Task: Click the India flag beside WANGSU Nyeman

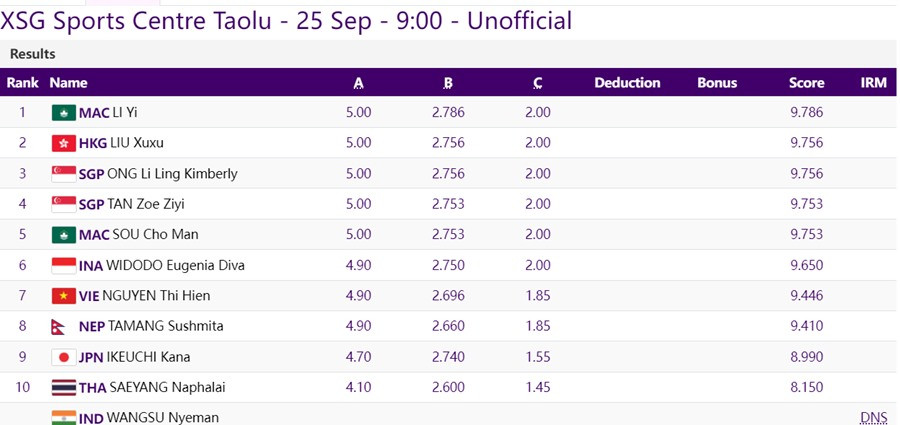Action: coord(64,417)
